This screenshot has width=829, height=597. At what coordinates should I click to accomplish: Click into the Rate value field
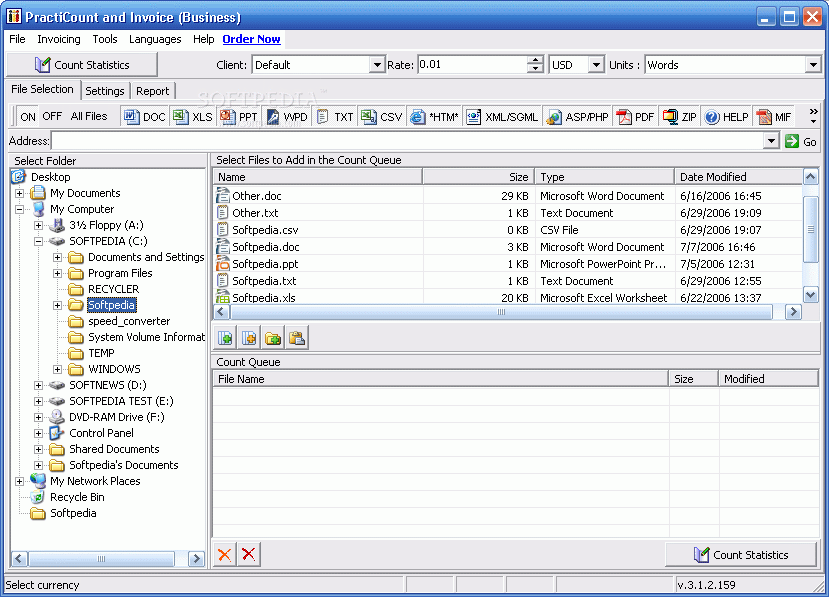pyautogui.click(x=473, y=65)
